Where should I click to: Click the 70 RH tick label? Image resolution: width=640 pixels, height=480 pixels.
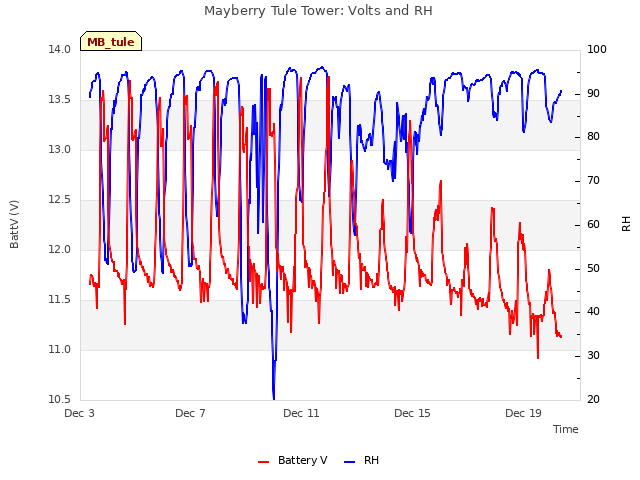click(x=593, y=180)
